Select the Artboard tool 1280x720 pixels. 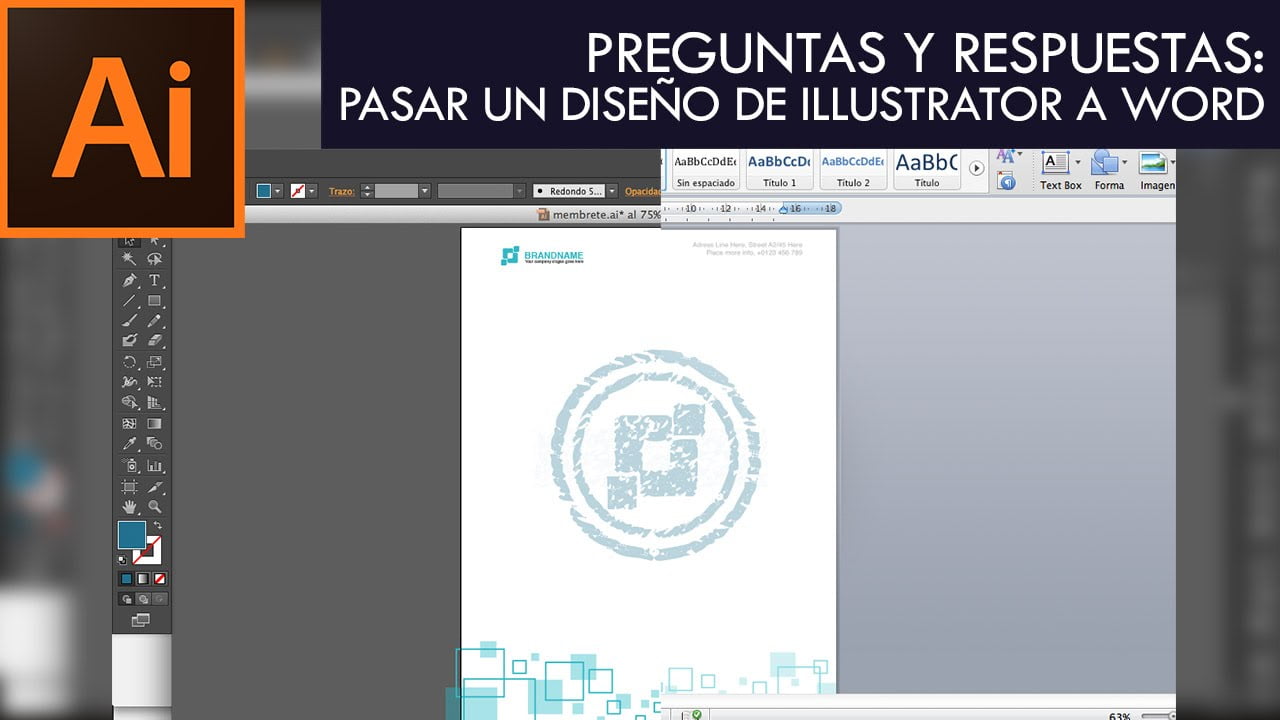[x=130, y=486]
